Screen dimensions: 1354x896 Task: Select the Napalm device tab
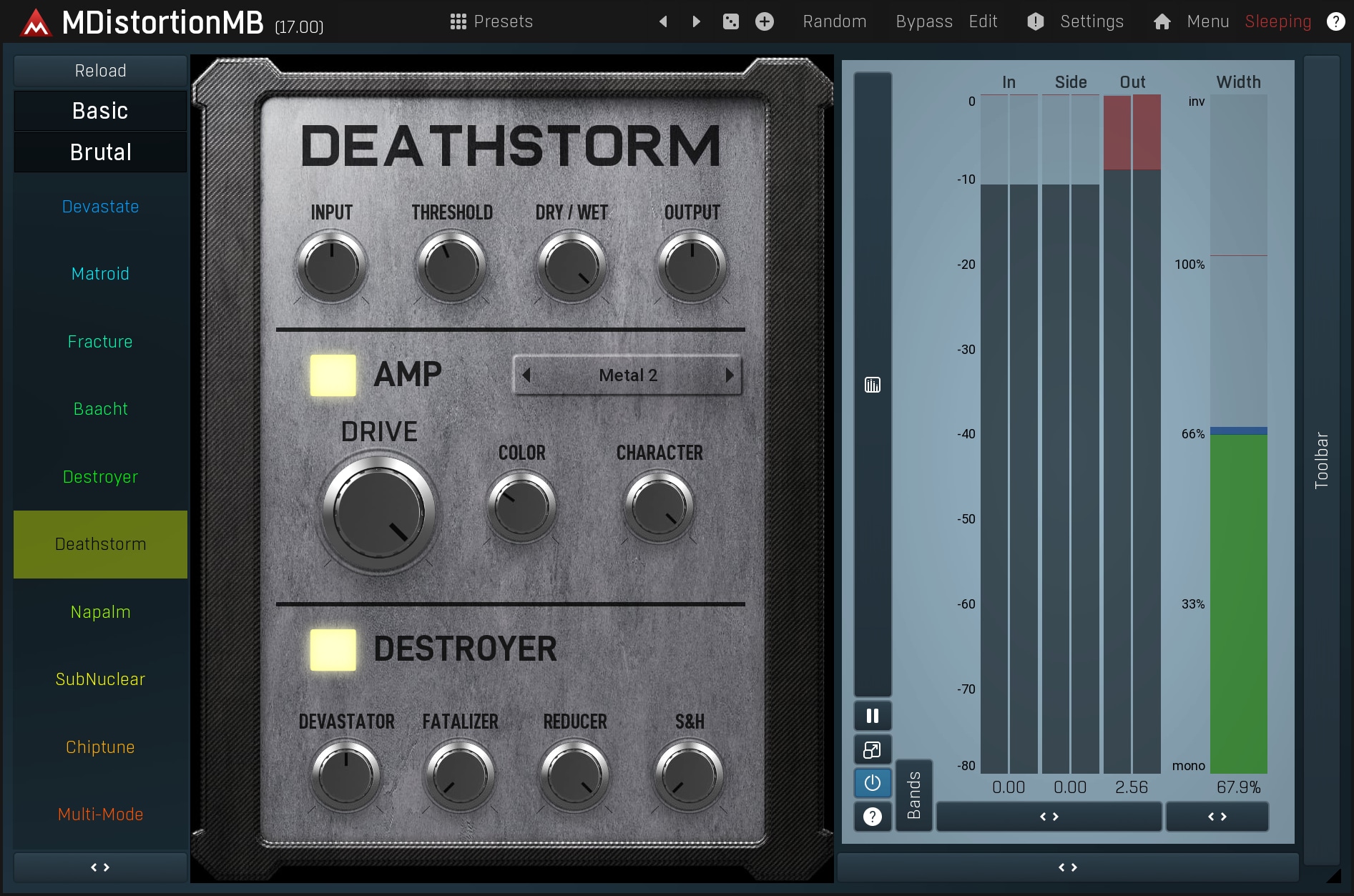coord(100,612)
